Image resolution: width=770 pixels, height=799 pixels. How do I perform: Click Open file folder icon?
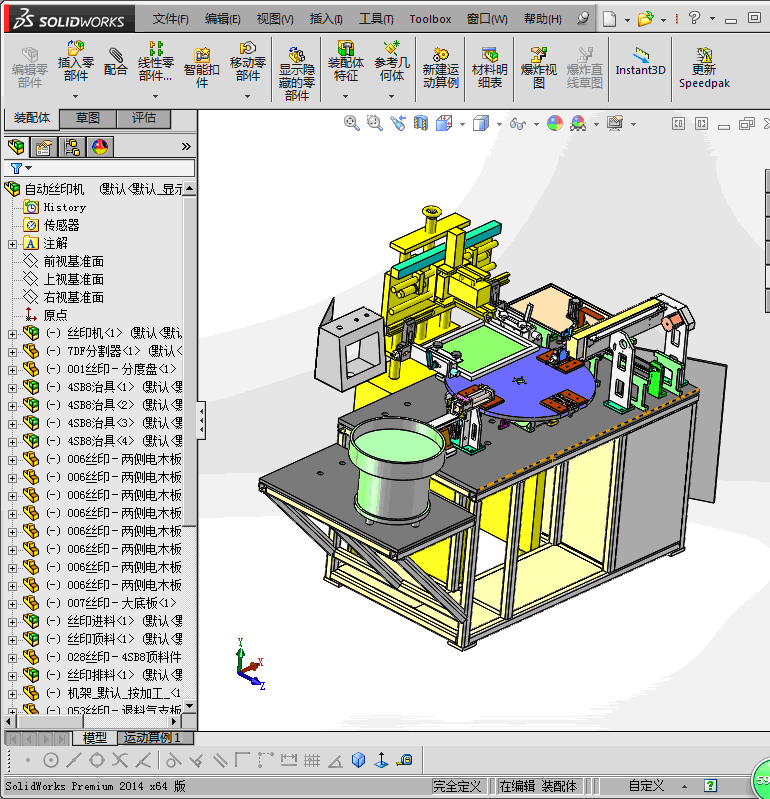[646, 19]
